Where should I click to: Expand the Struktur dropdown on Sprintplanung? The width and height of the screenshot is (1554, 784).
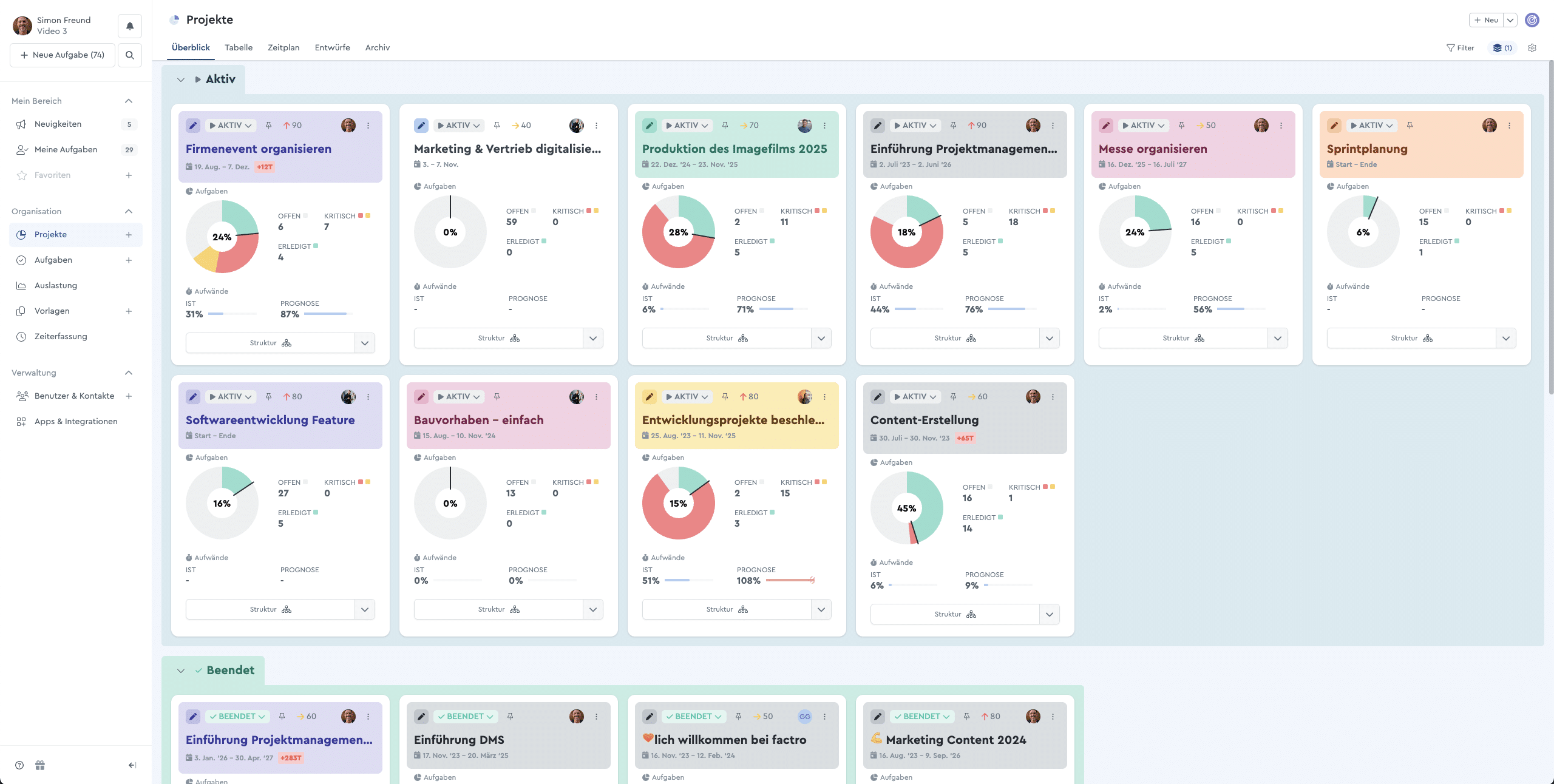1506,338
